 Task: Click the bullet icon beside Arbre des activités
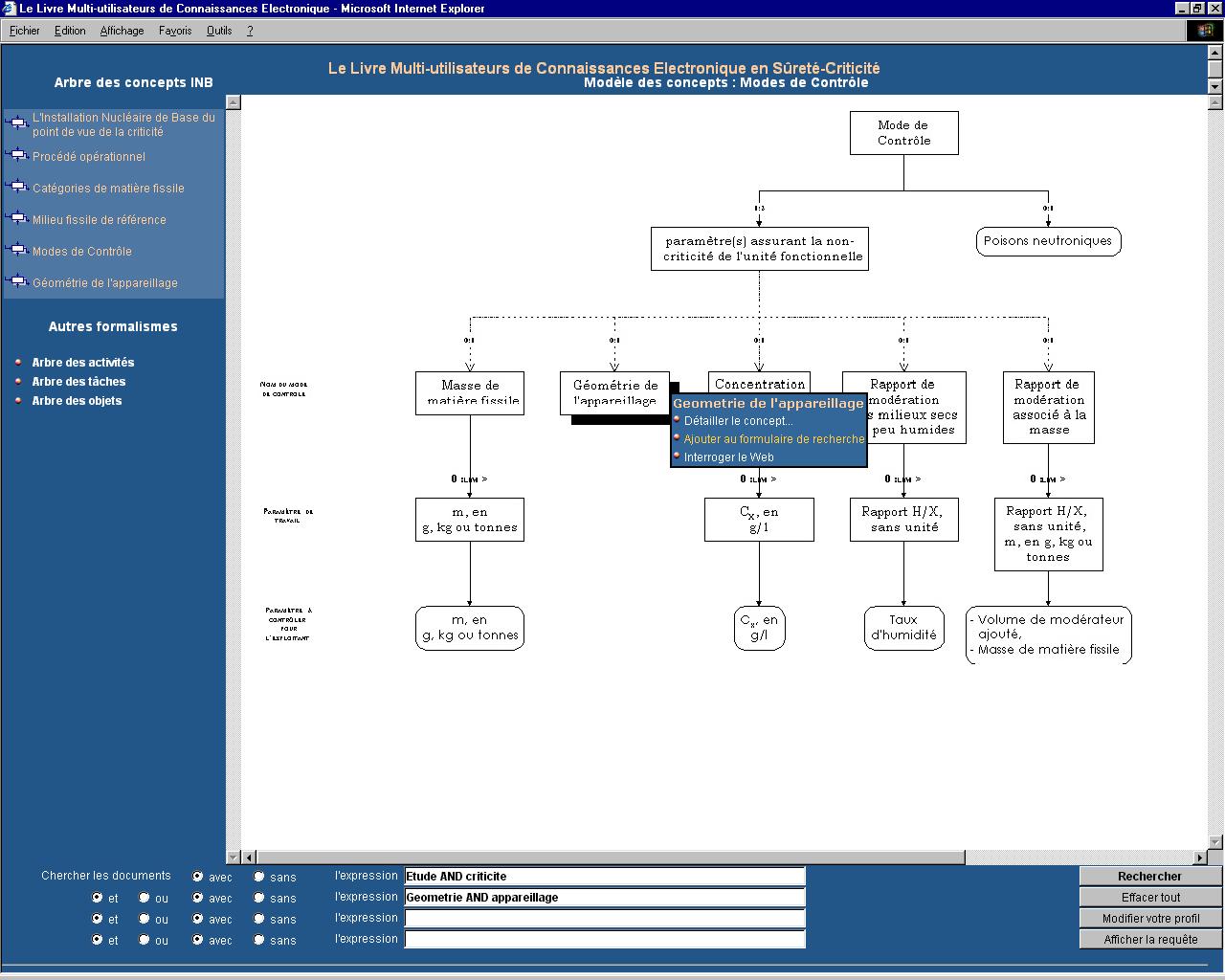(18, 362)
